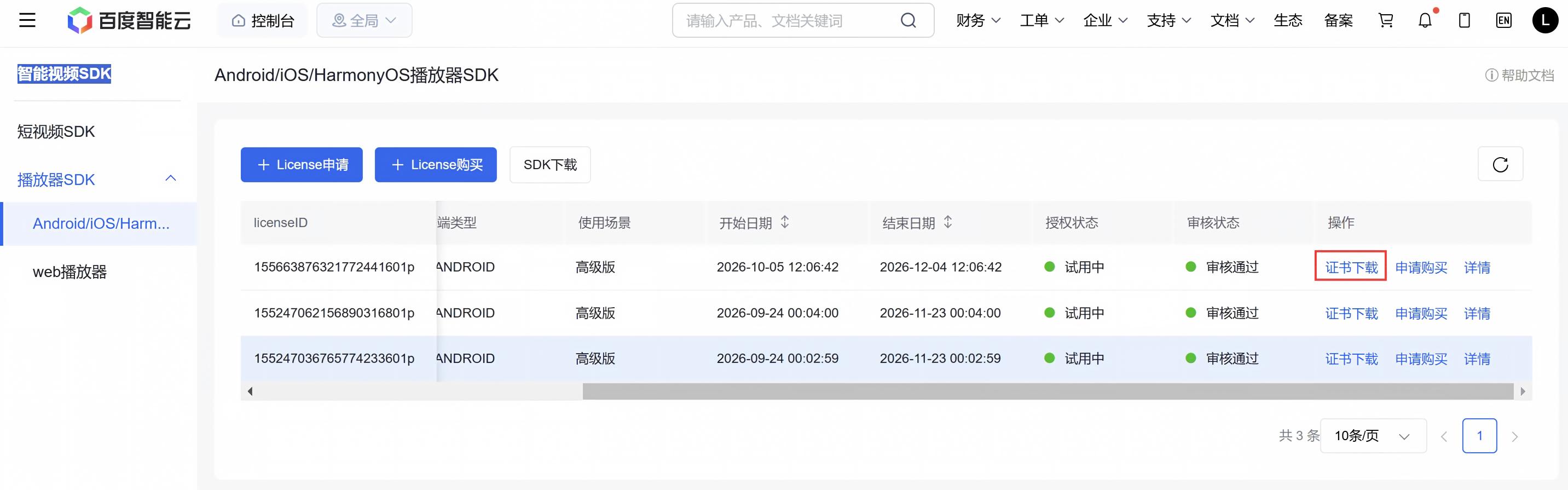Expand the 财务 menu
1568x490 pixels.
point(978,21)
